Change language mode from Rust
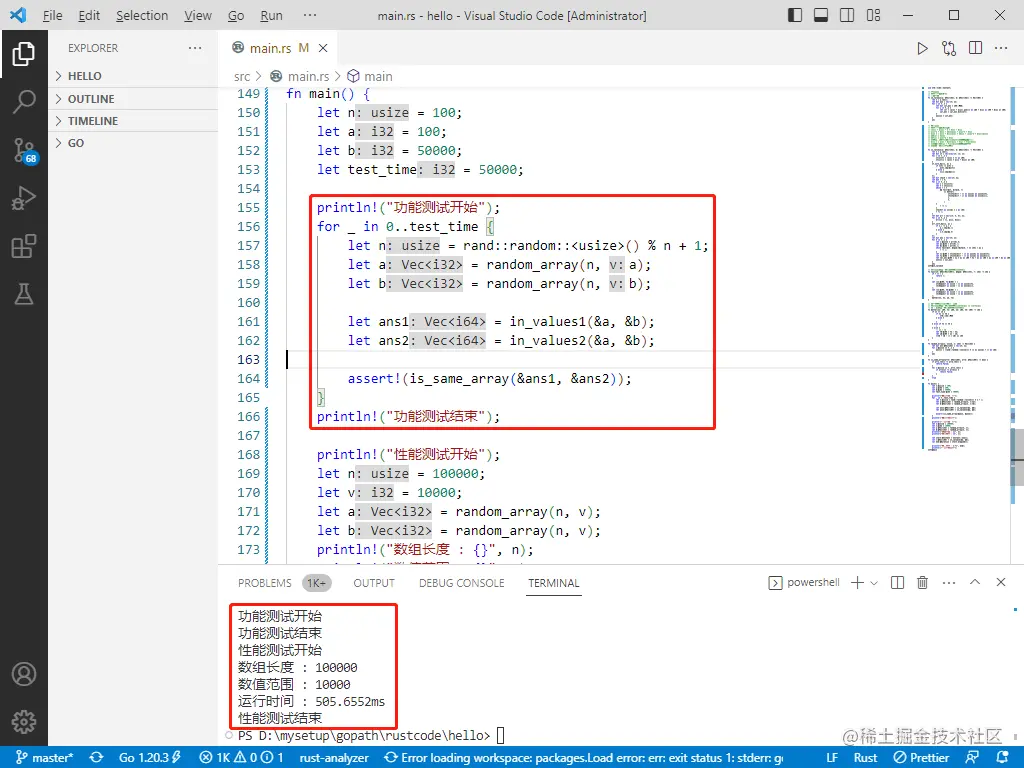This screenshot has height=768, width=1024. (865, 758)
